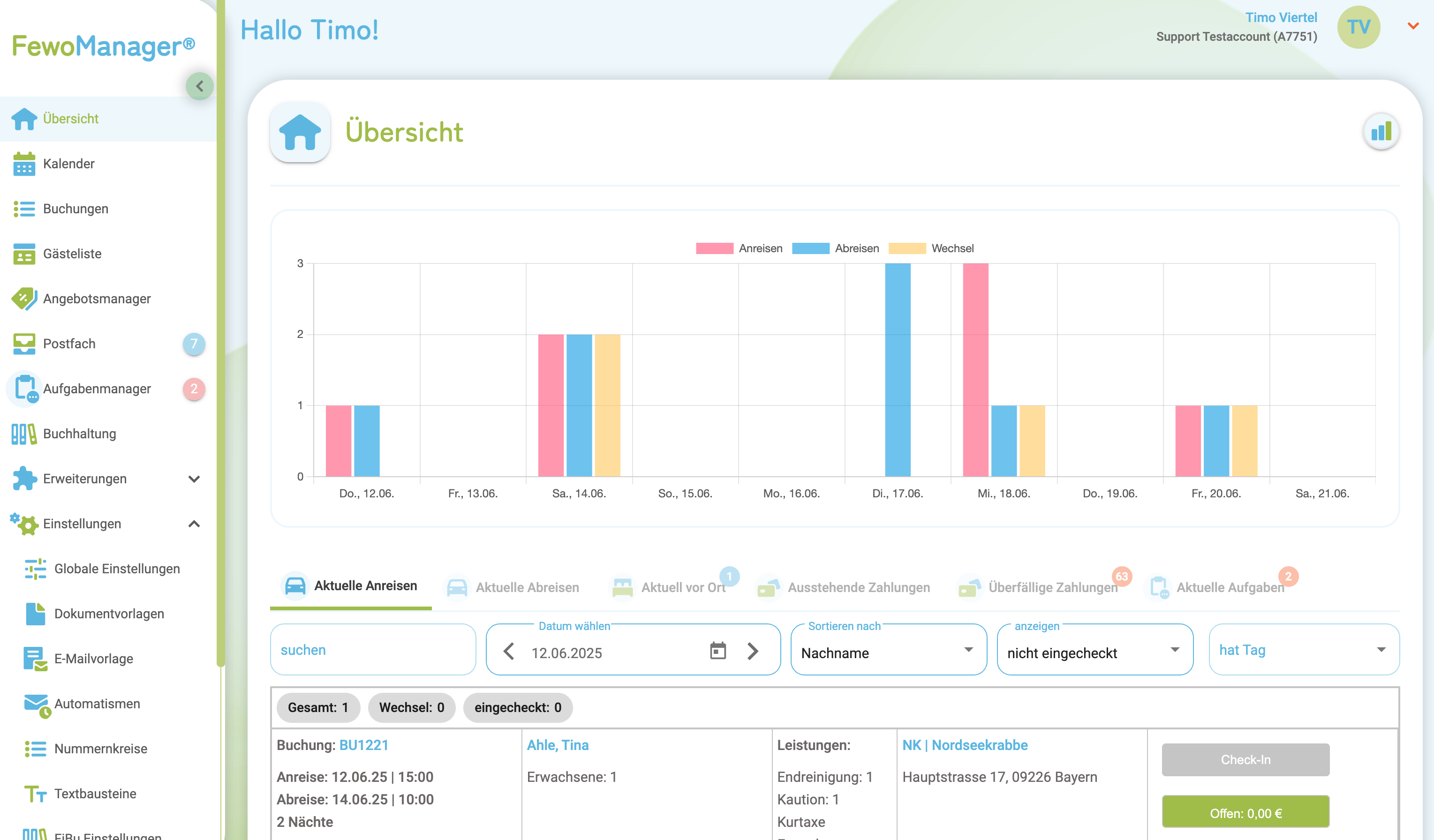Screen dimensions: 1434x840
Task: Open the Angebotsmanager tag icon
Action: click(24, 299)
